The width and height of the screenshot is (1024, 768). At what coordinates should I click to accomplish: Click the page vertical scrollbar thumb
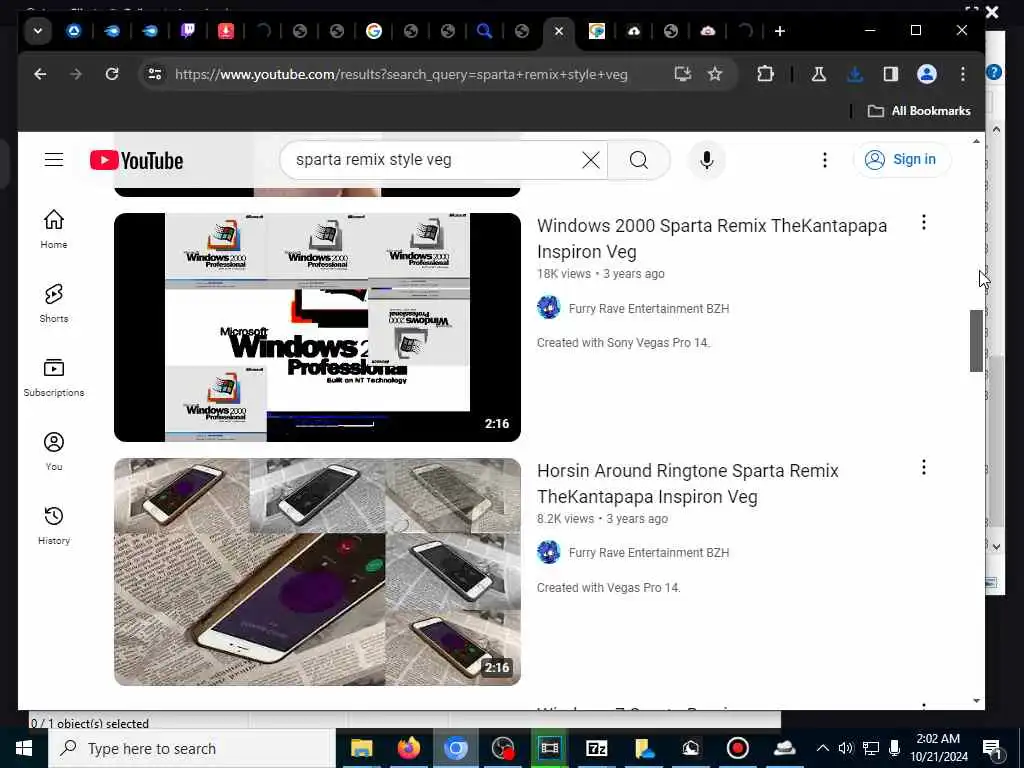976,341
